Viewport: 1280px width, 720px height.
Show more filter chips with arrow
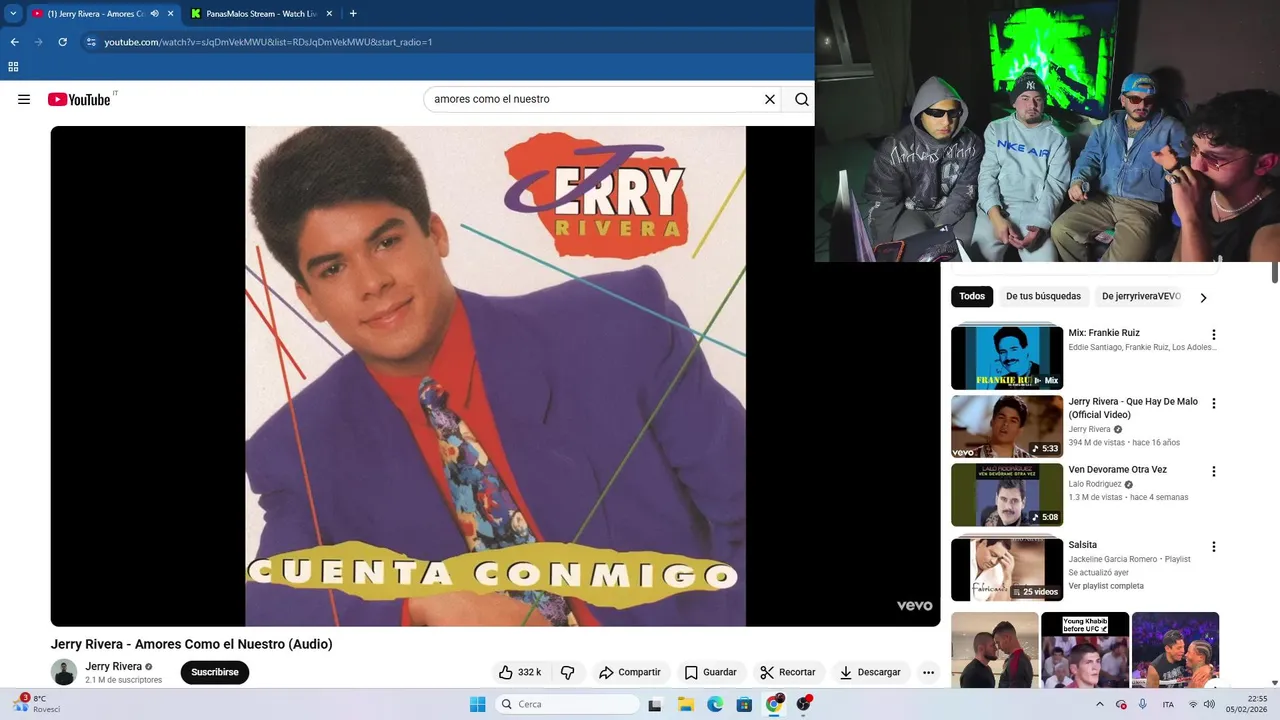[1203, 297]
